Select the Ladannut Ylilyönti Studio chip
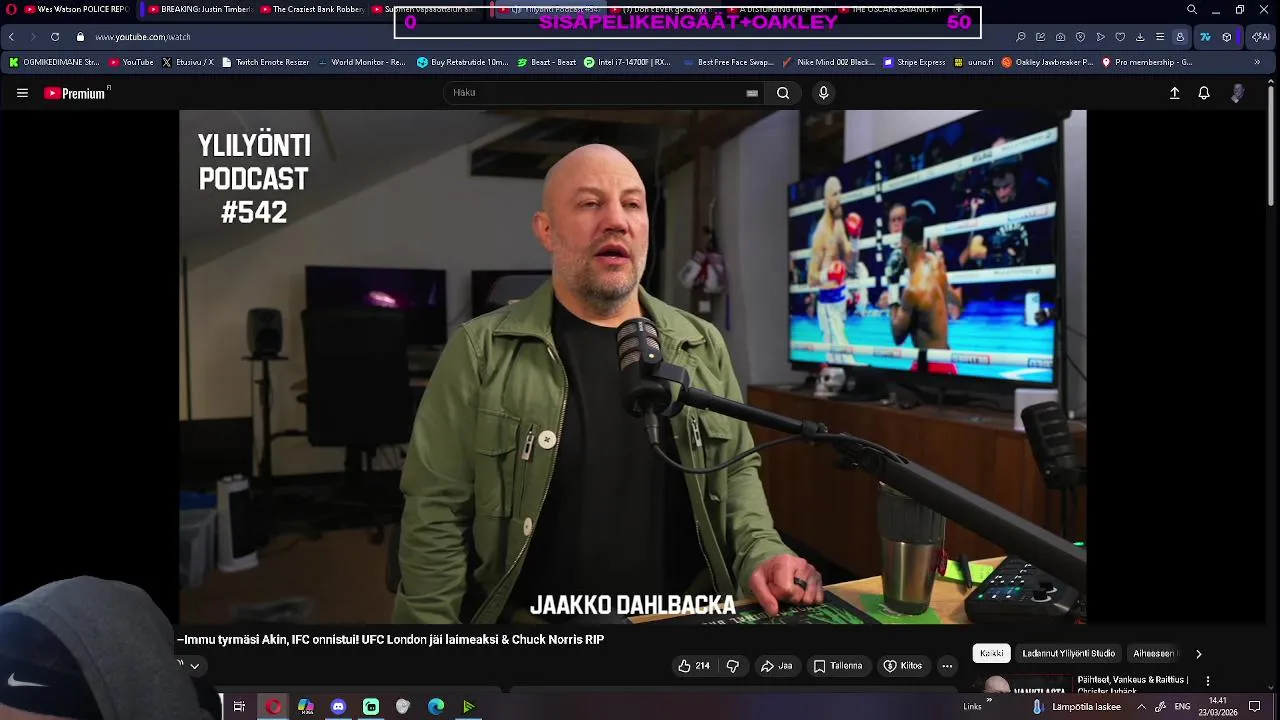The width and height of the screenshot is (1280, 720). click(x=1068, y=654)
